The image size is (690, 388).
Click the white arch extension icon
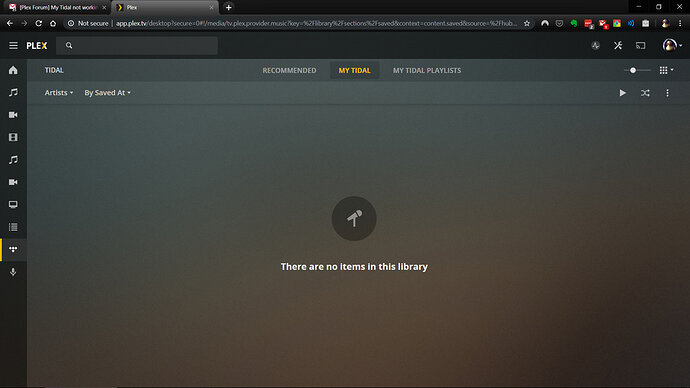tap(545, 23)
